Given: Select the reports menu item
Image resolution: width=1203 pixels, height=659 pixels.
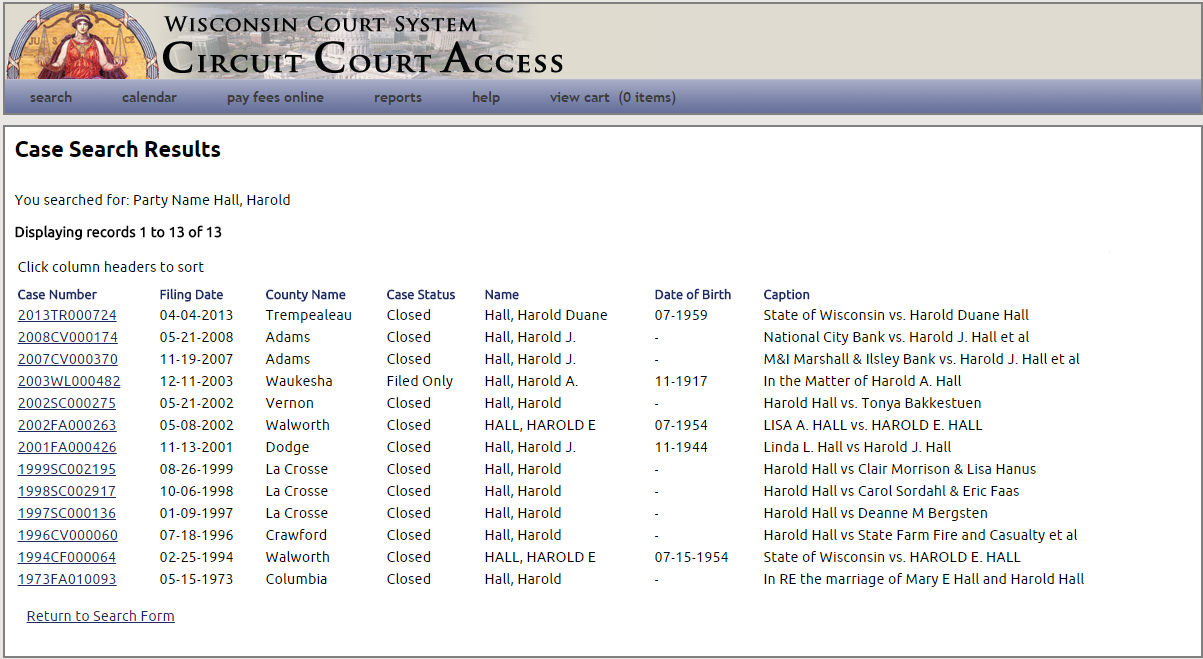Looking at the screenshot, I should (398, 97).
